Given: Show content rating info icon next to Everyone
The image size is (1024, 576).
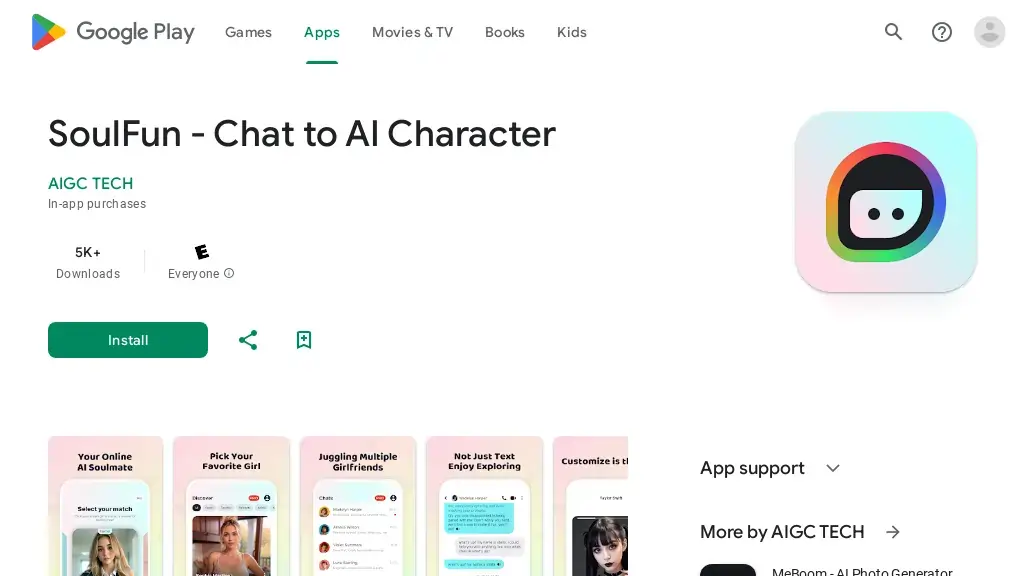Looking at the screenshot, I should (229, 273).
